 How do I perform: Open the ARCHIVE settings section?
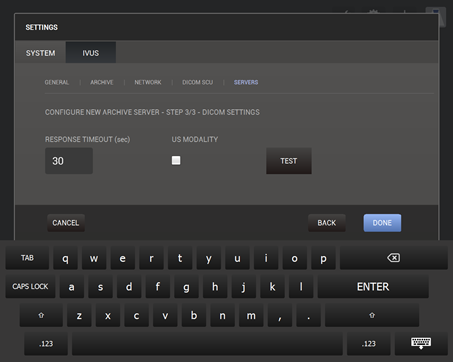pyautogui.click(x=102, y=82)
